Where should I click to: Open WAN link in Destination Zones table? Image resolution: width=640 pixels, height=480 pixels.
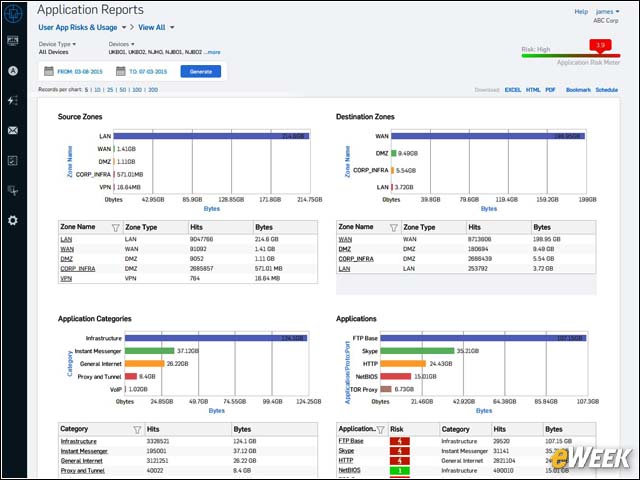[x=345, y=240]
